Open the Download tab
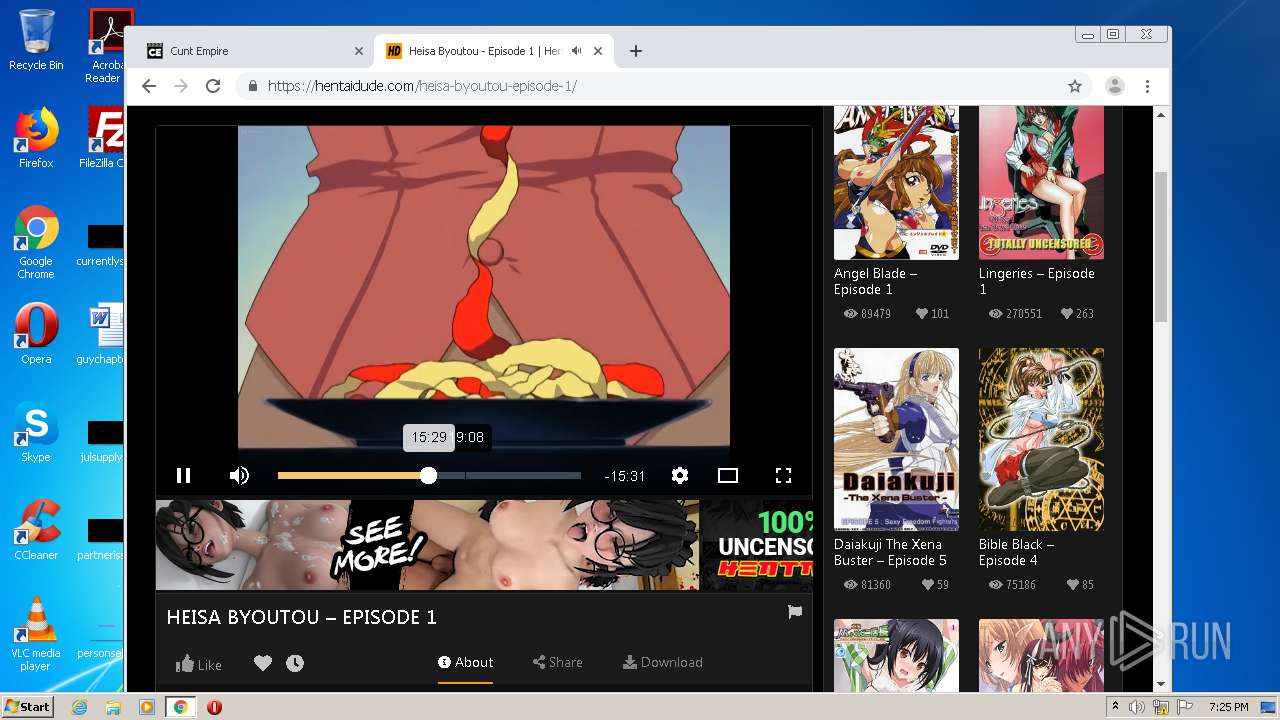This screenshot has width=1280, height=720. point(663,662)
